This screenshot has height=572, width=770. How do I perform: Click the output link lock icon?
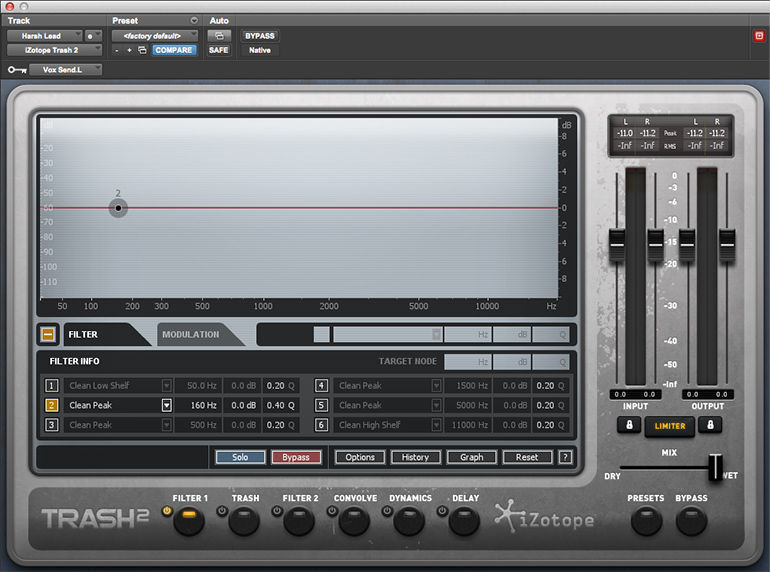click(x=710, y=425)
